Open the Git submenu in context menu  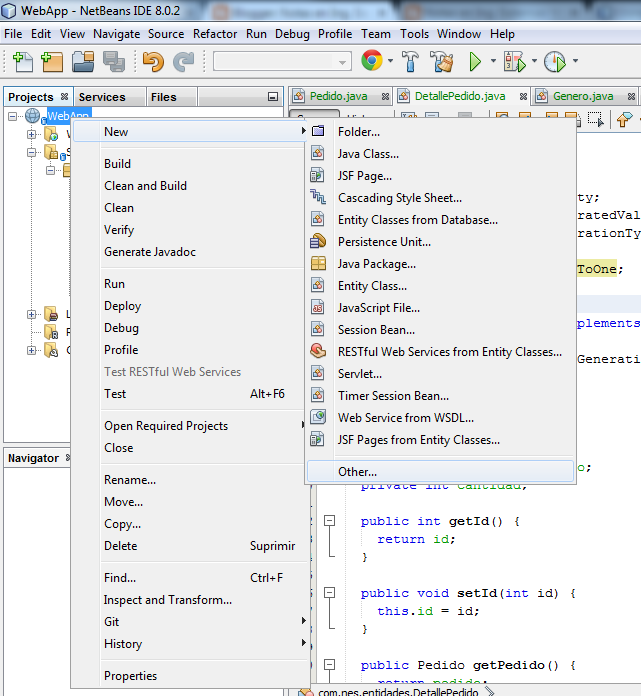[190, 622]
